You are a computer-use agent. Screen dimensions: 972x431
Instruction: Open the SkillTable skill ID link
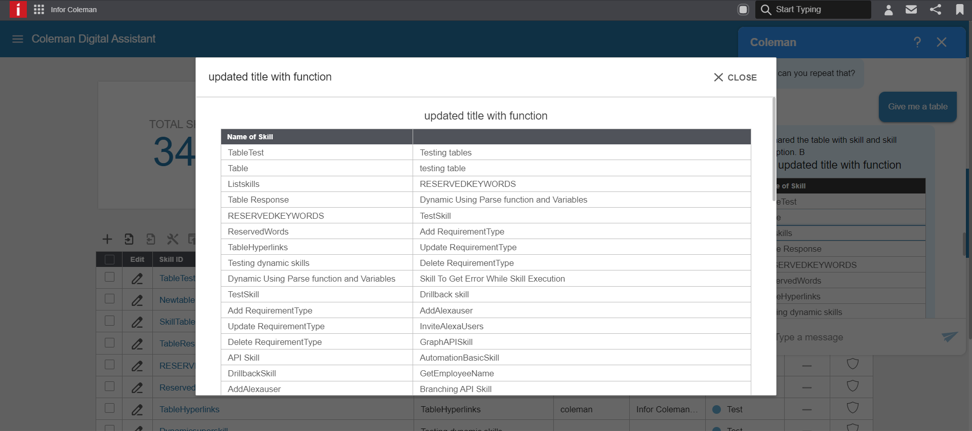177,322
